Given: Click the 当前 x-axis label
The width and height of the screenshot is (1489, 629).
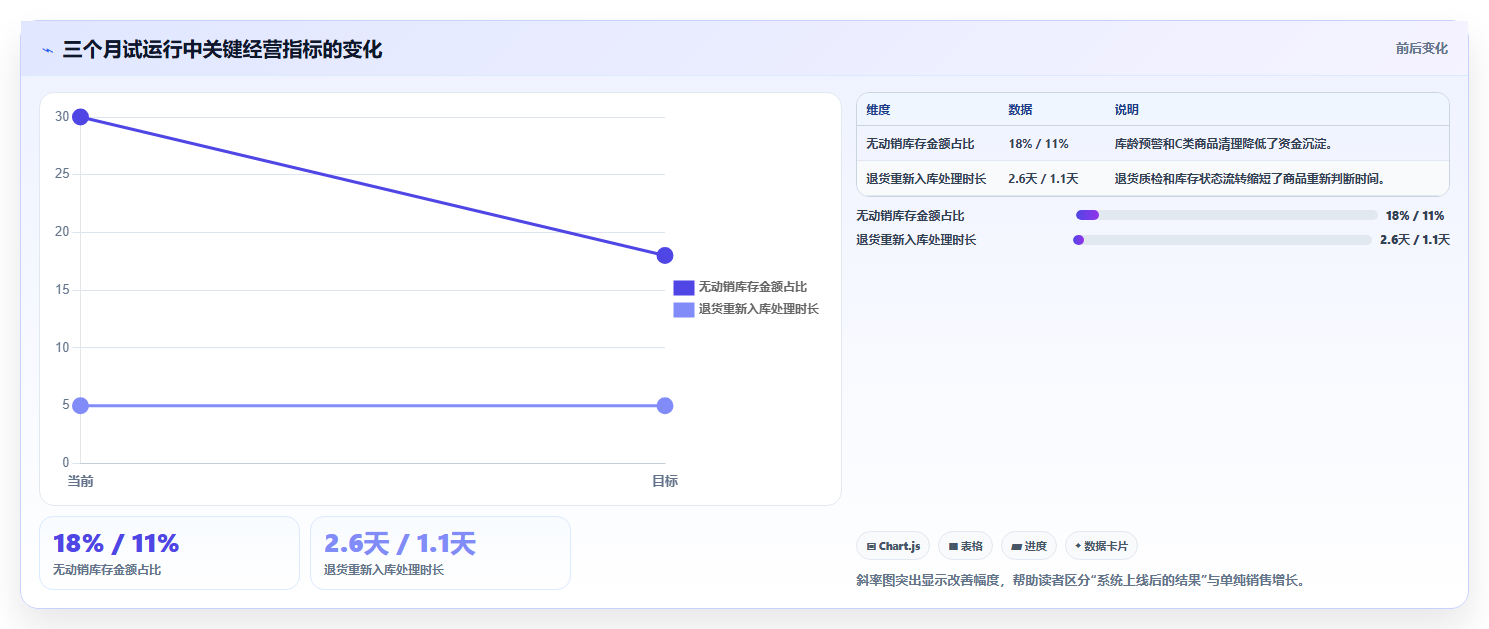Looking at the screenshot, I should coord(81,482).
